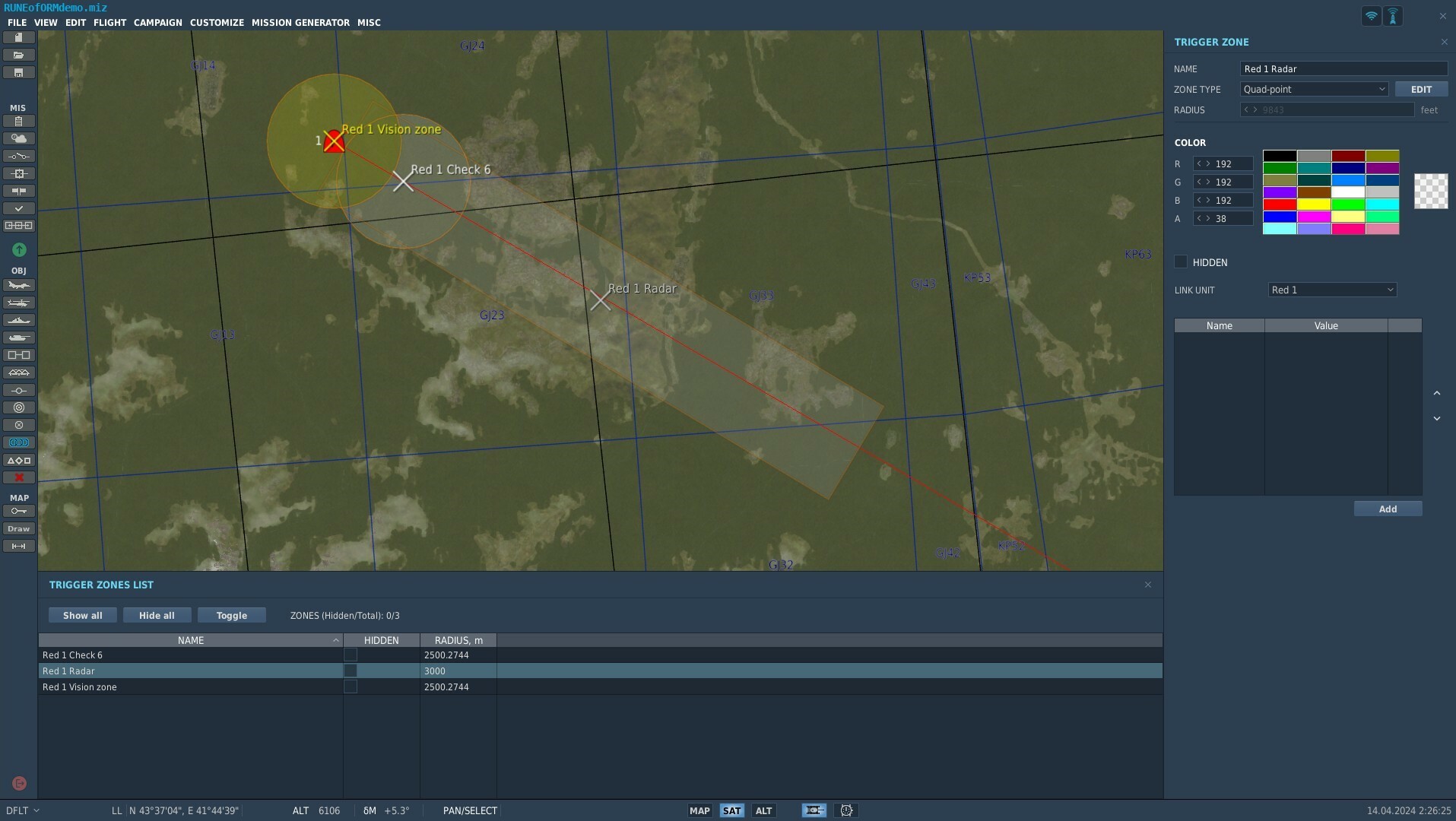
Task: Click the save mission floppy disk icon
Action: [x=19, y=73]
